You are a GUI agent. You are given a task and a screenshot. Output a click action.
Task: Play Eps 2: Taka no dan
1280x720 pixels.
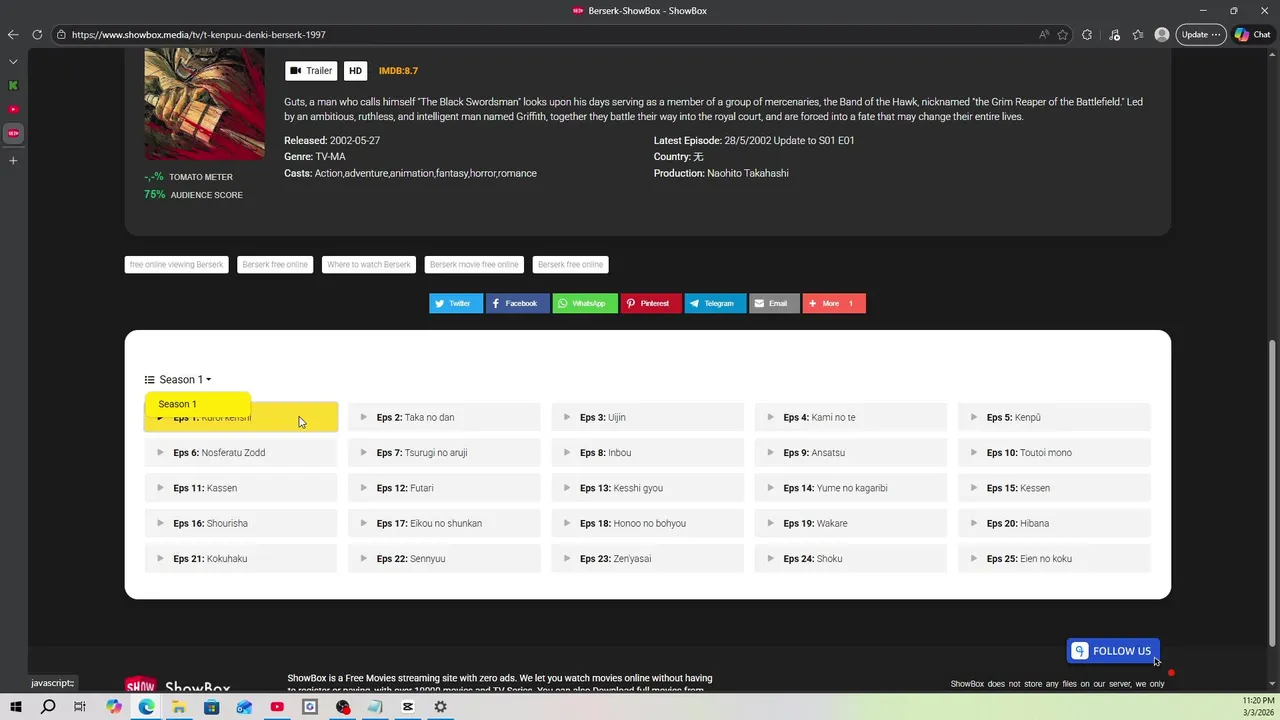(445, 418)
